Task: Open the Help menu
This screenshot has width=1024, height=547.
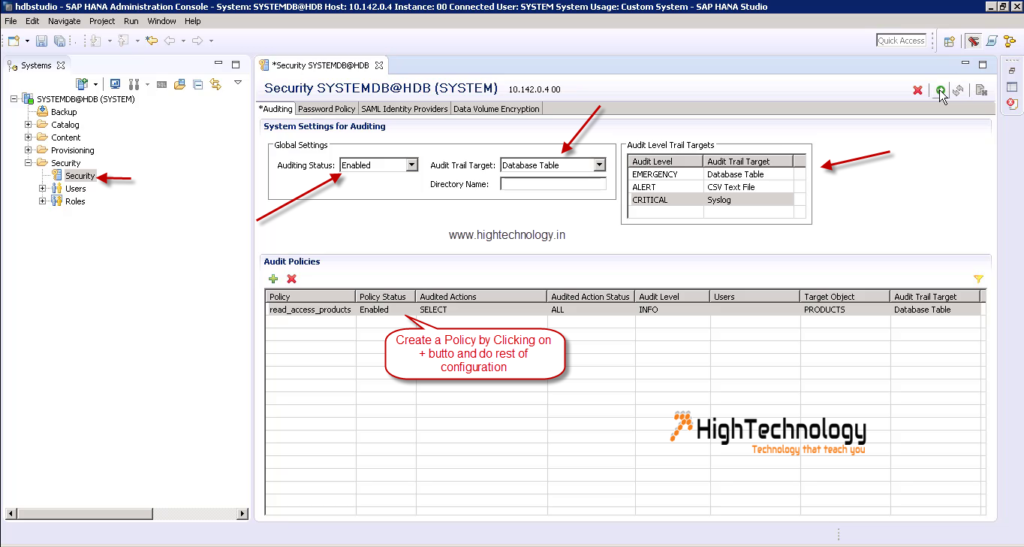Action: [x=192, y=21]
